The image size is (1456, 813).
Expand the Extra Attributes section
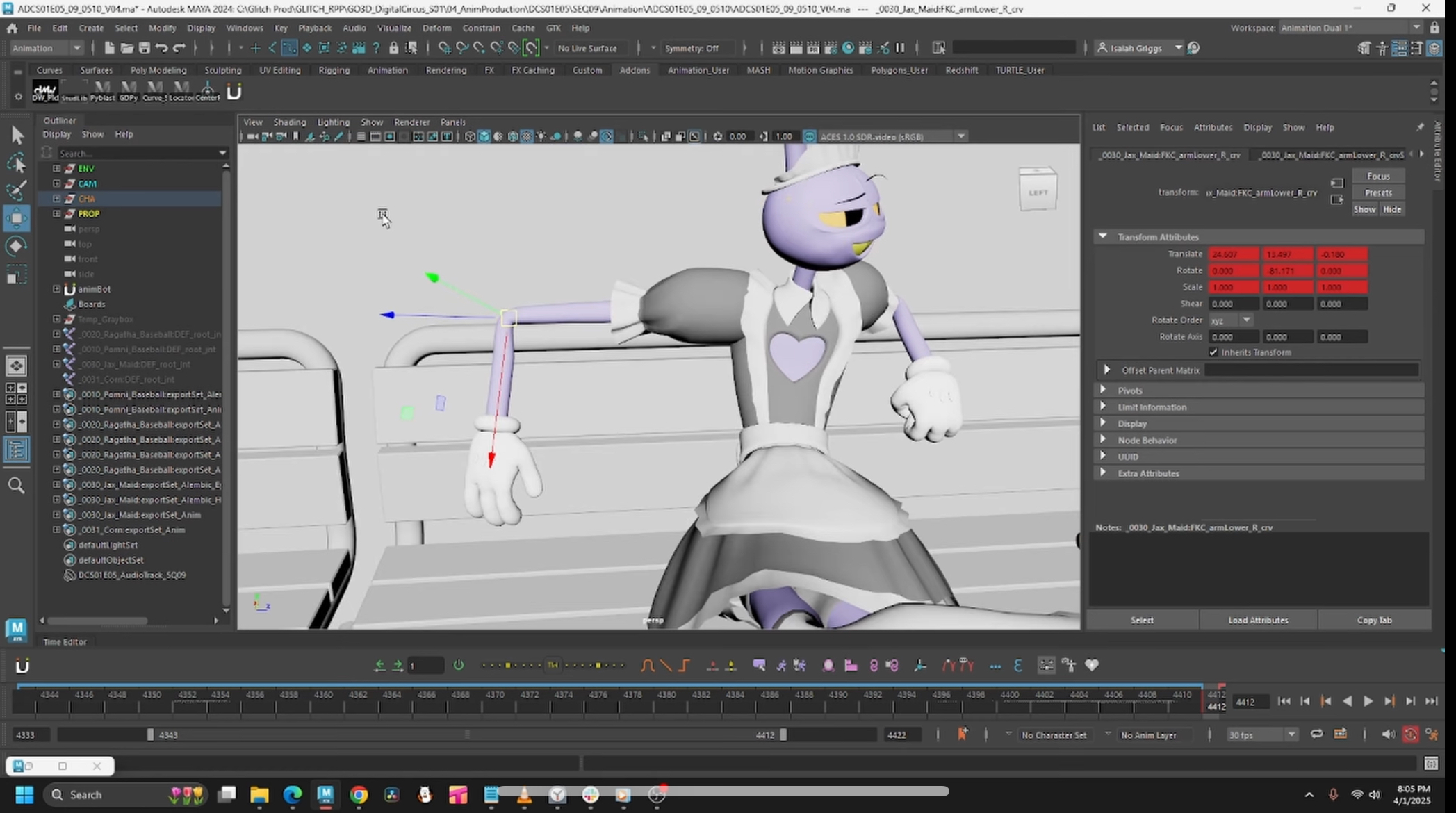pos(1103,473)
